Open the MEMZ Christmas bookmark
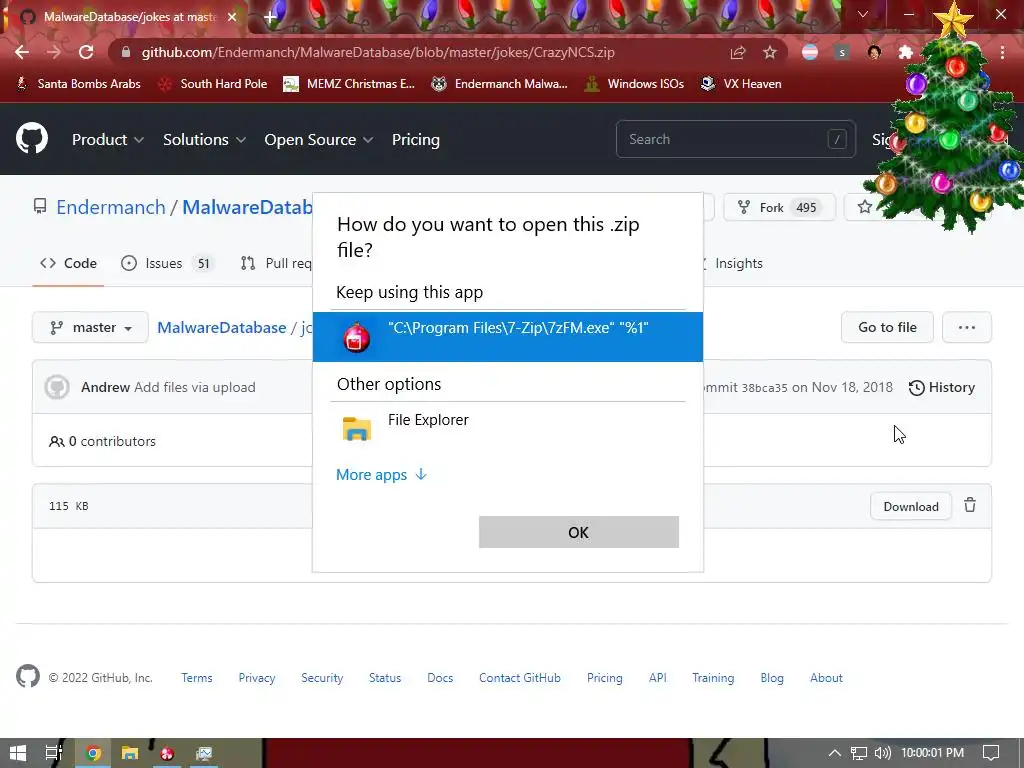Screen dimensions: 1024x768 [x=349, y=84]
